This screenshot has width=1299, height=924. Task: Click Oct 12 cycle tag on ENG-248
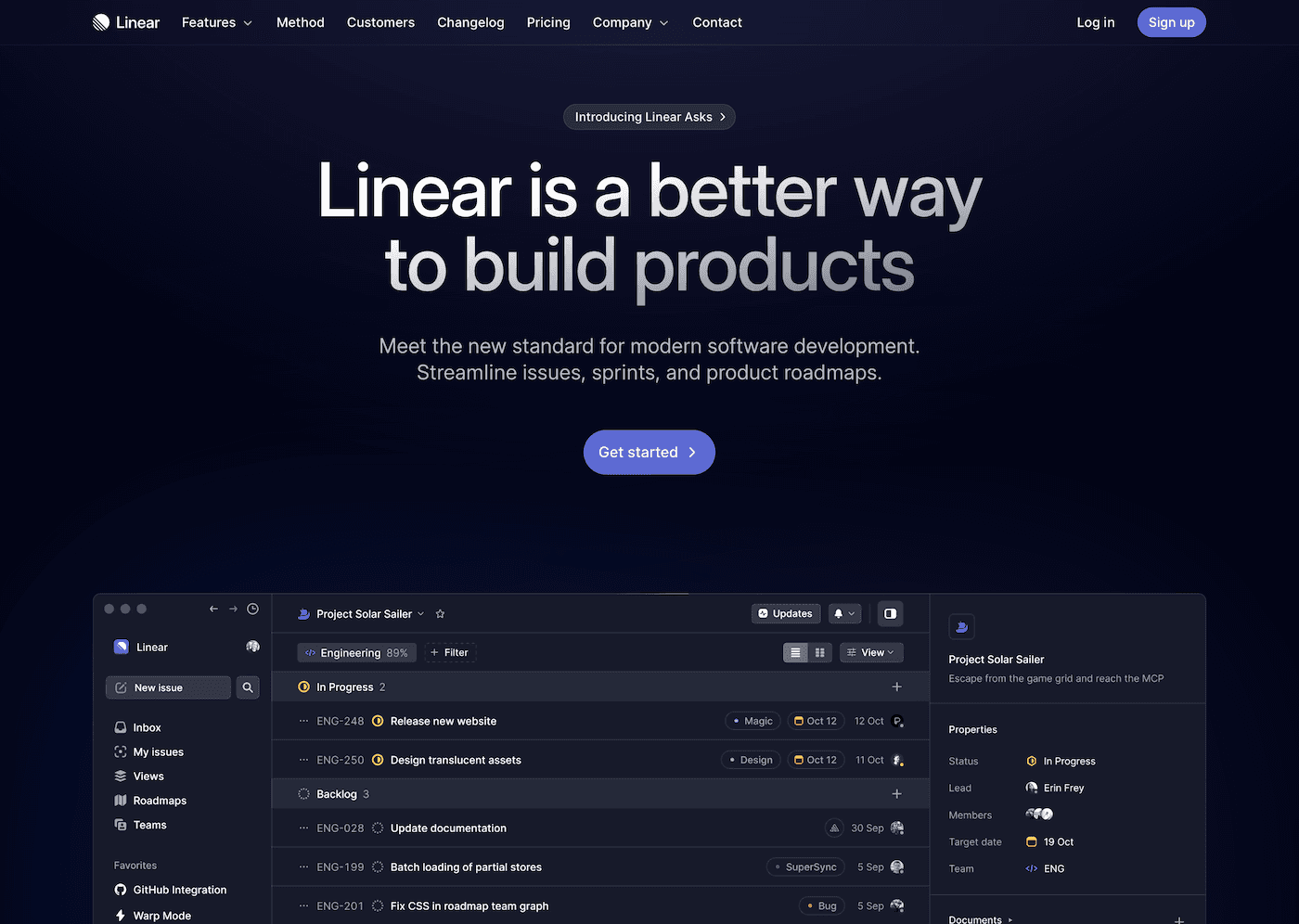coord(816,721)
